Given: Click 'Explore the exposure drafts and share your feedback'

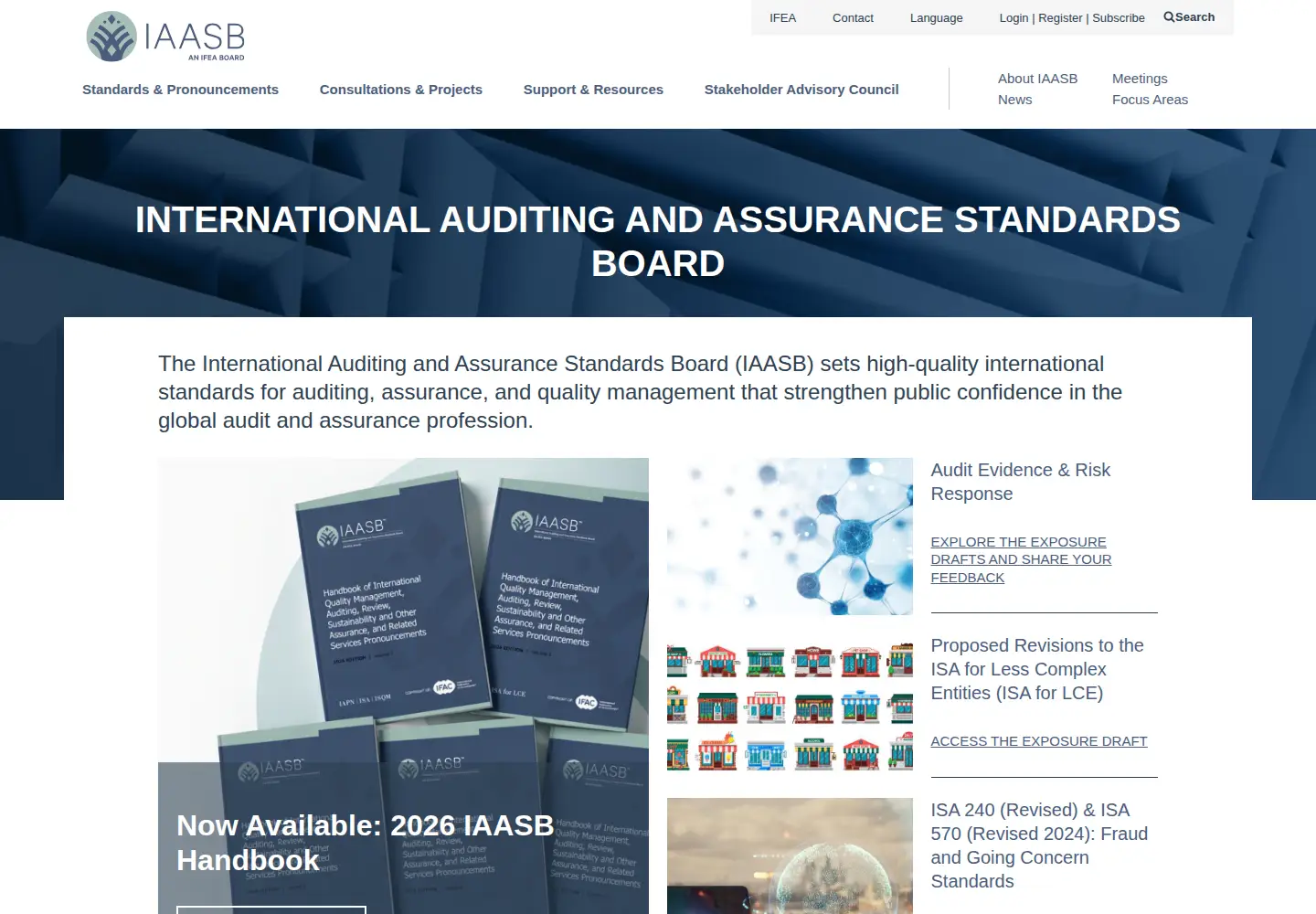Looking at the screenshot, I should [1021, 559].
